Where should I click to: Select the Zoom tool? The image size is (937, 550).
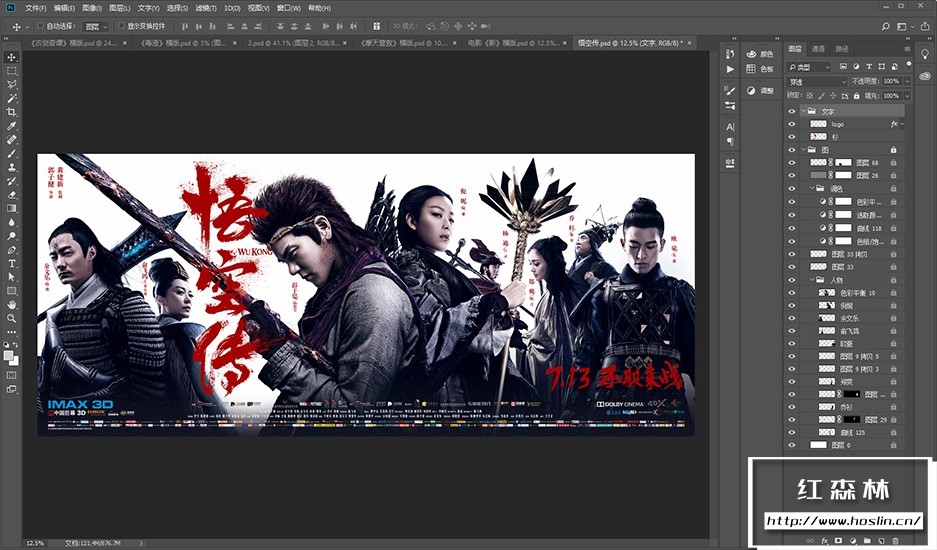tap(11, 319)
